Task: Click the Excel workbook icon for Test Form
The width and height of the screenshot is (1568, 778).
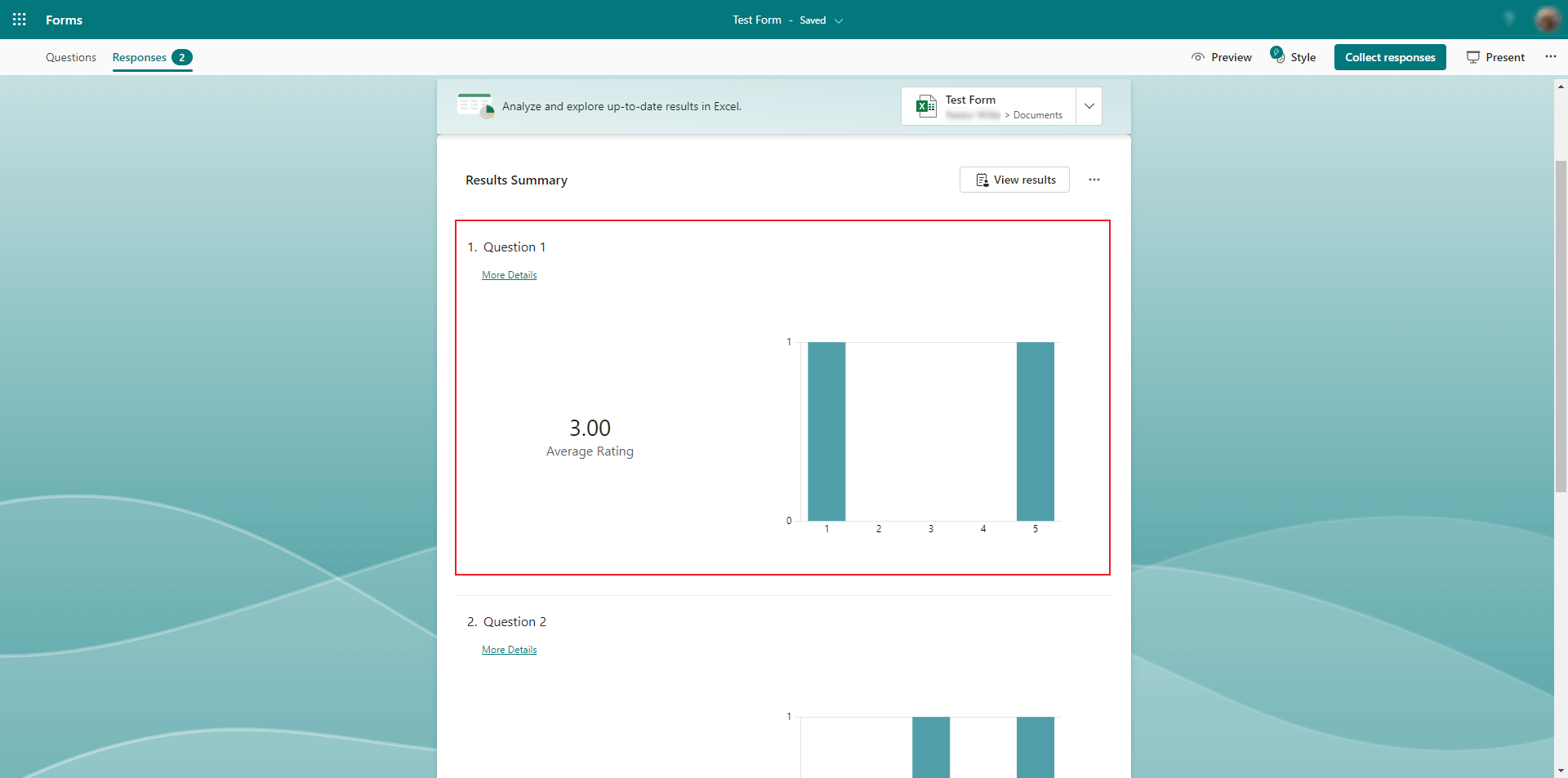Action: click(925, 105)
